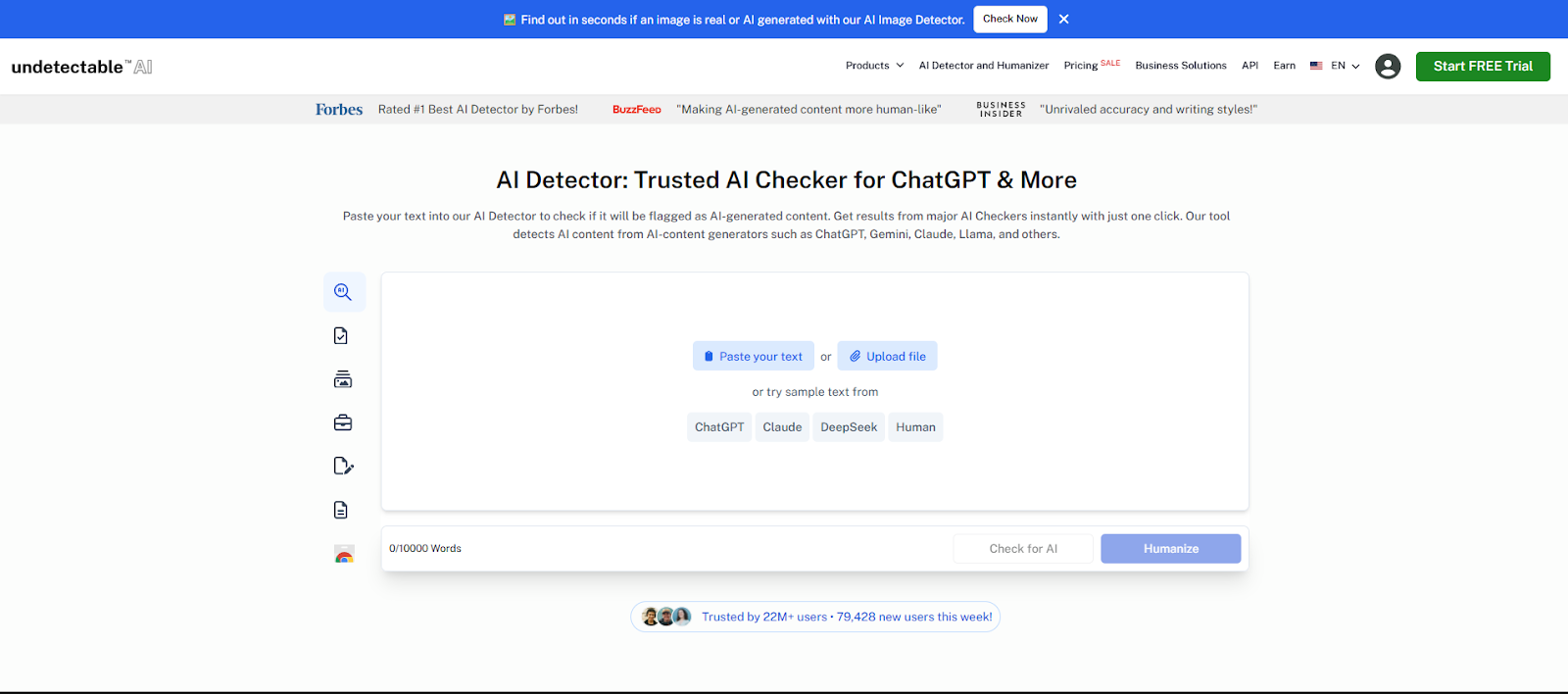
Task: Open Business Solutions menu item
Action: tap(1181, 66)
